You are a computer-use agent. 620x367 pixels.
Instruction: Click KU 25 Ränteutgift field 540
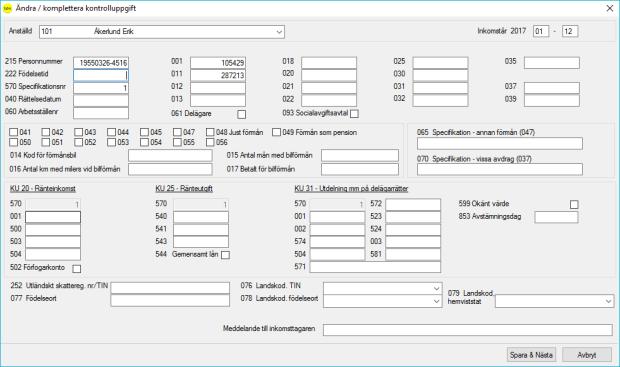point(201,217)
